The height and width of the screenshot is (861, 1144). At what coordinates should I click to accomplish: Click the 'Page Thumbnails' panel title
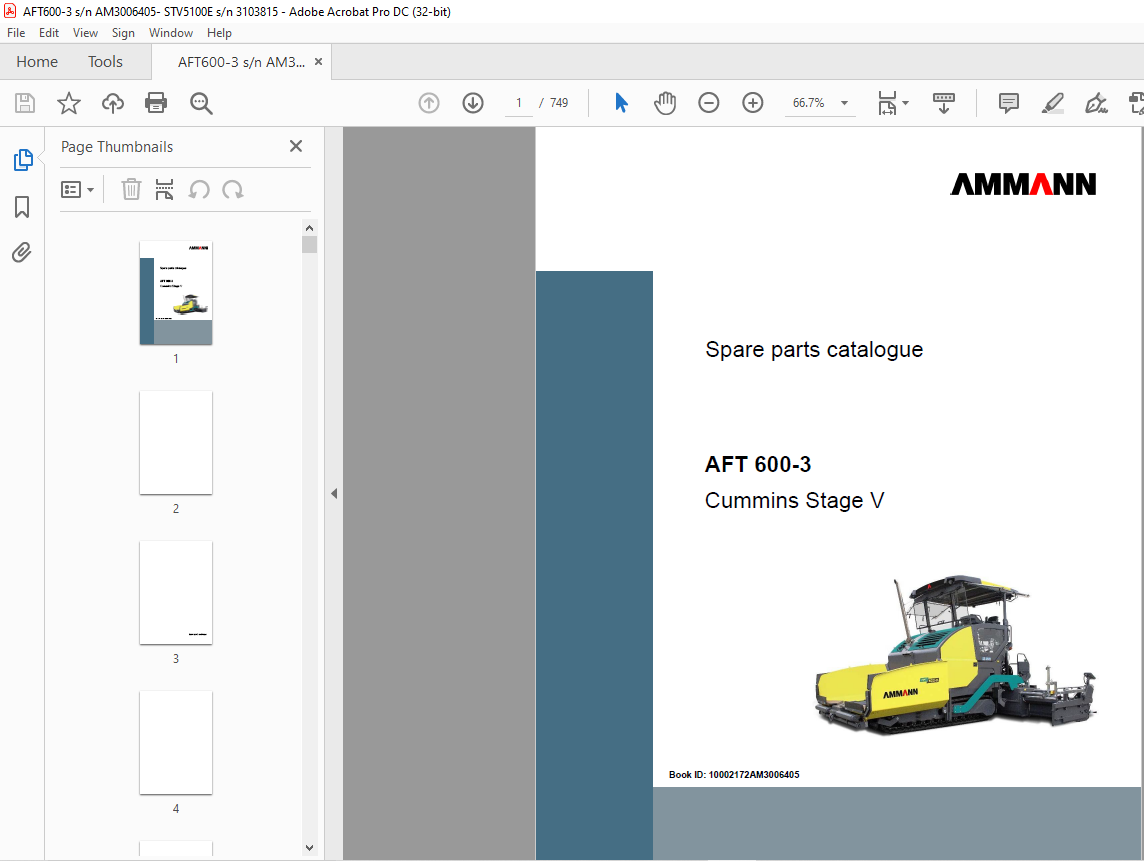117,147
